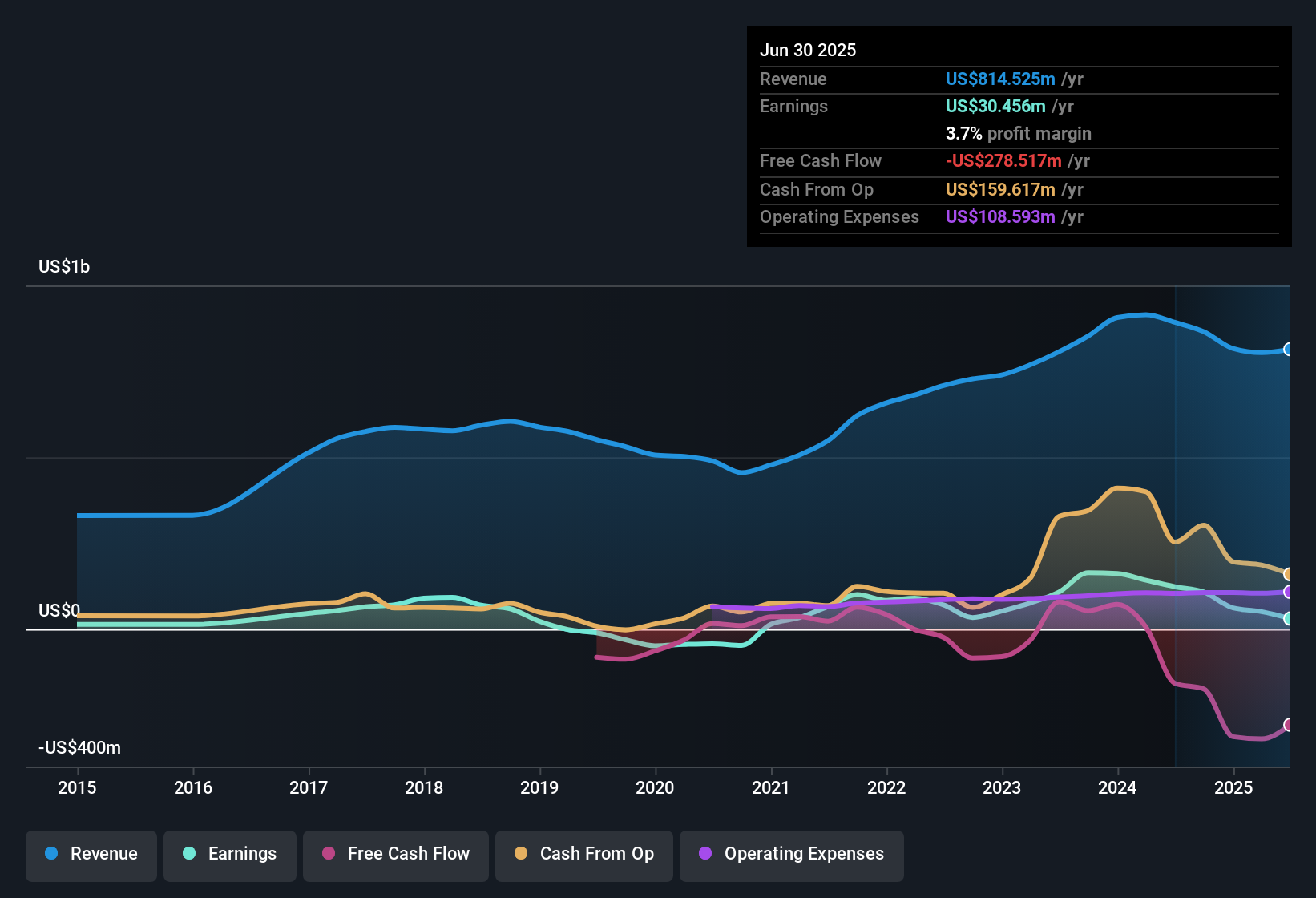Select the Free Cash Flow endpoint marker

pos(1289,725)
